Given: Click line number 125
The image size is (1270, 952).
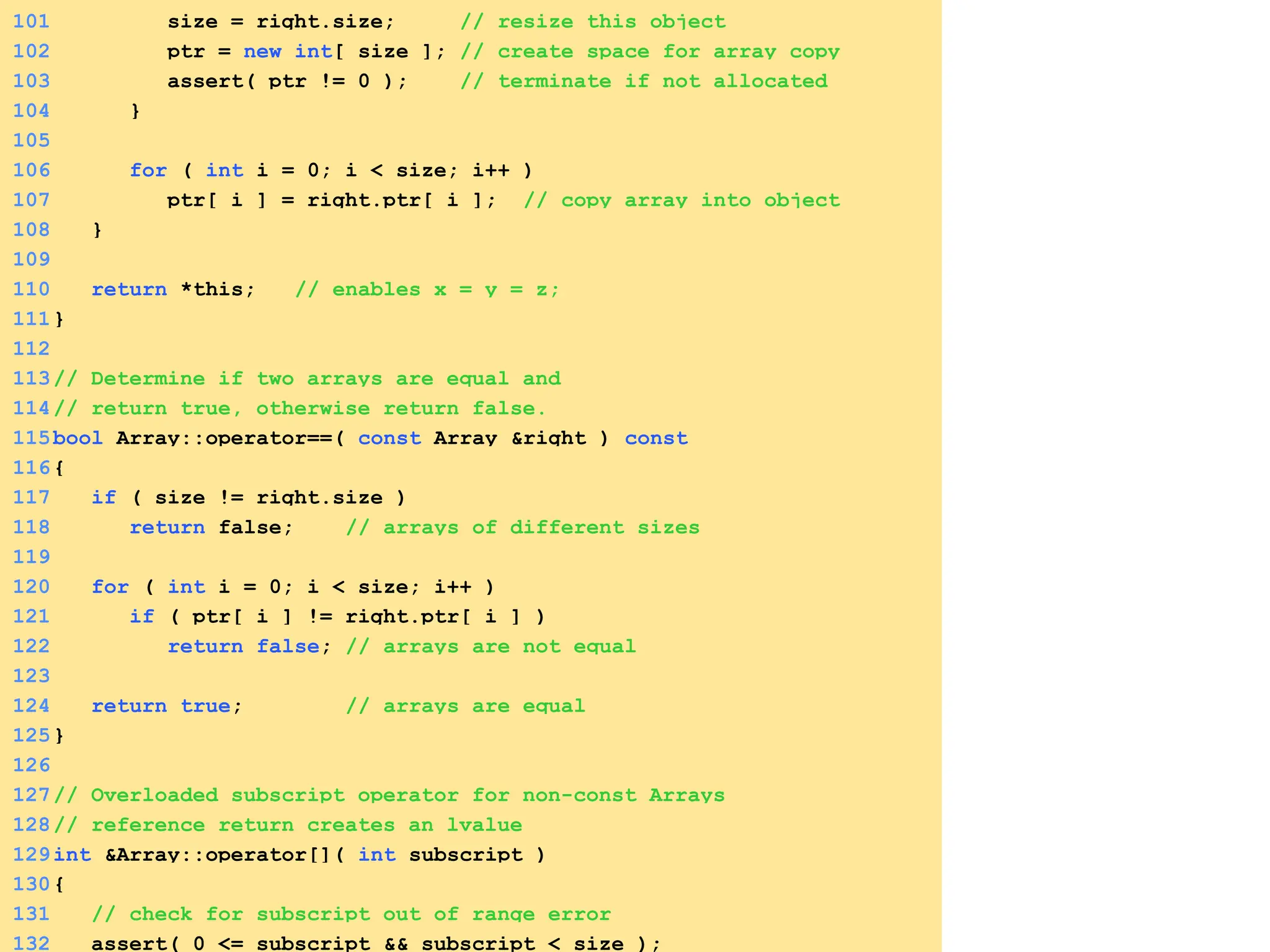Looking at the screenshot, I should click(32, 736).
